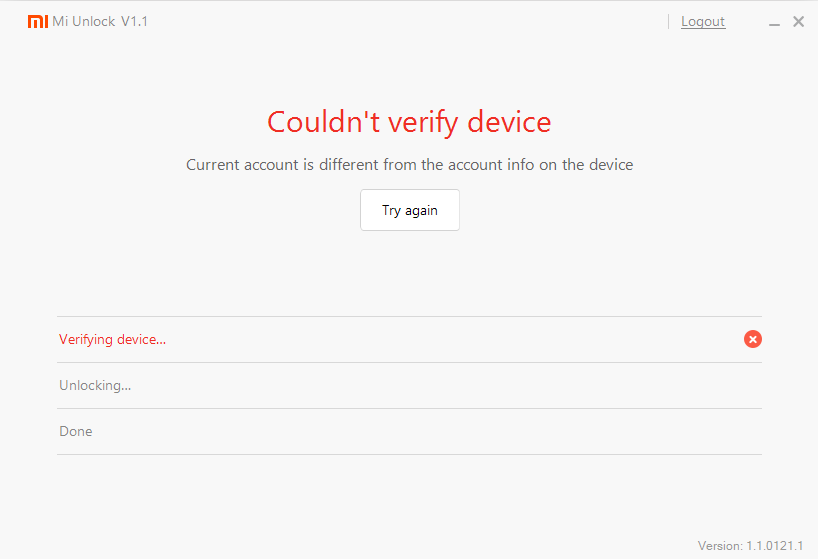Click the build number 1.1.0121.1
Screen dimensions: 818x559
(775, 545)
